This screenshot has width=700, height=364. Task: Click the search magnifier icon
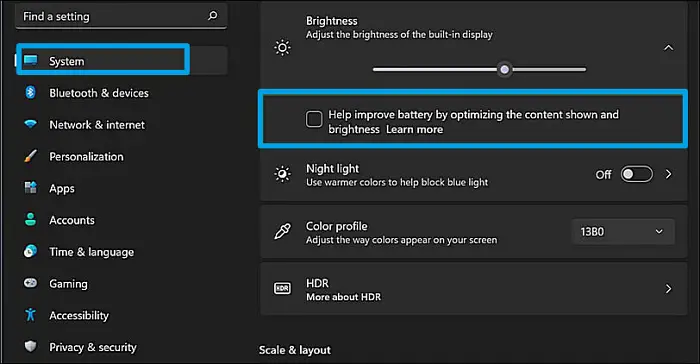coord(213,16)
